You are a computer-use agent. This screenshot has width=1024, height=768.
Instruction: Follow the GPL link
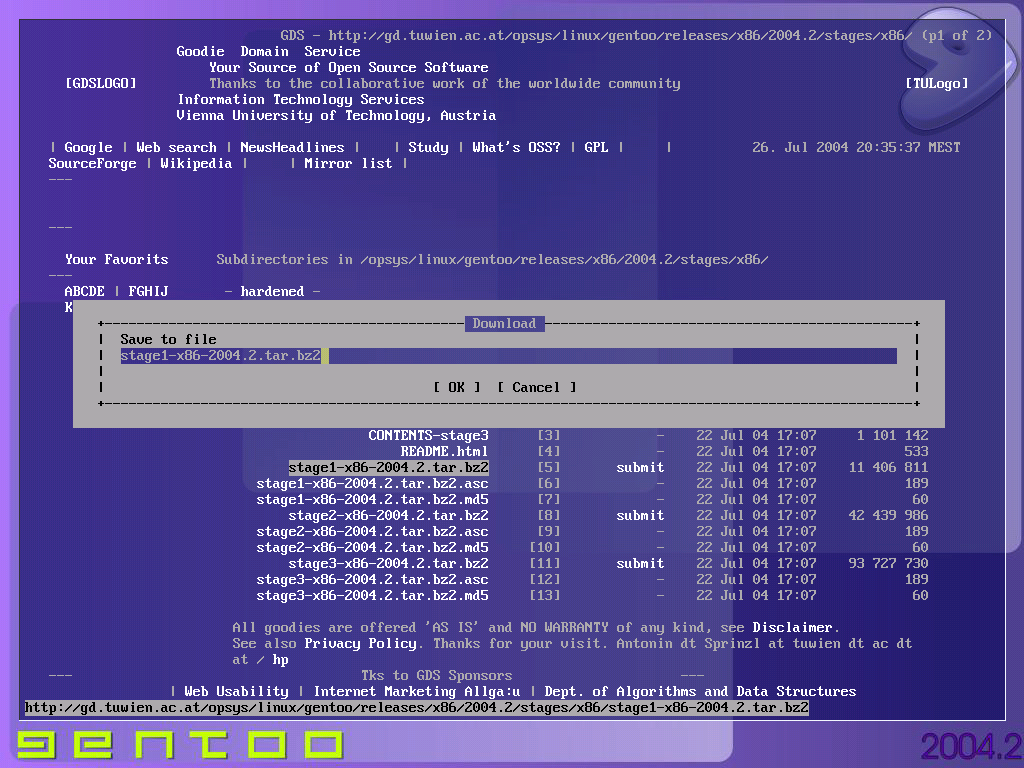596,148
